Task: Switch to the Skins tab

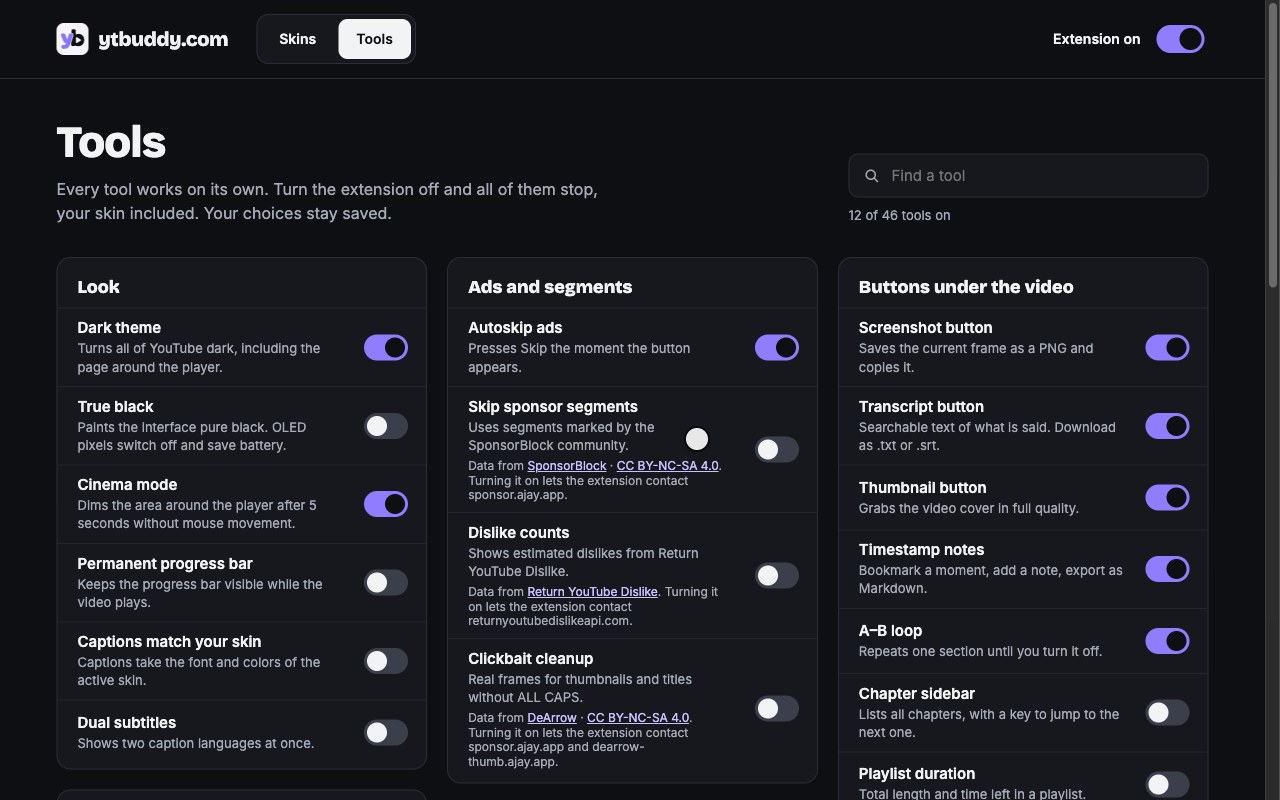Action: point(298,39)
